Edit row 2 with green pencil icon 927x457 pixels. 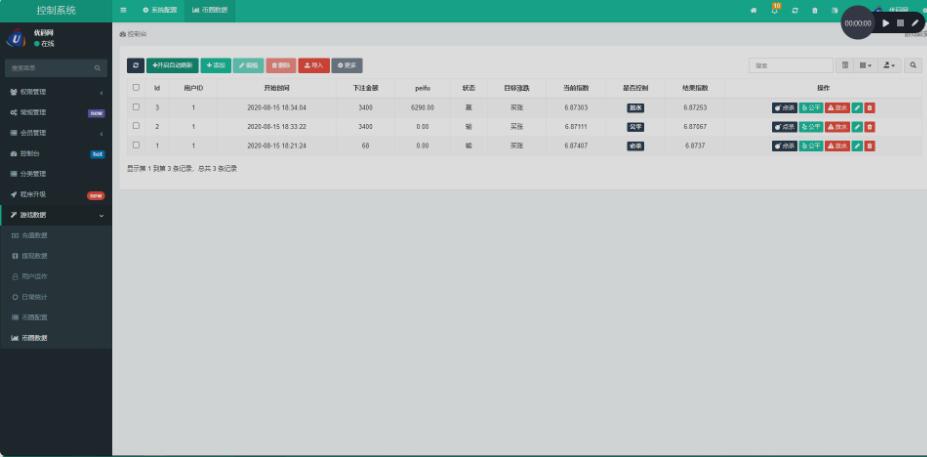pos(857,127)
